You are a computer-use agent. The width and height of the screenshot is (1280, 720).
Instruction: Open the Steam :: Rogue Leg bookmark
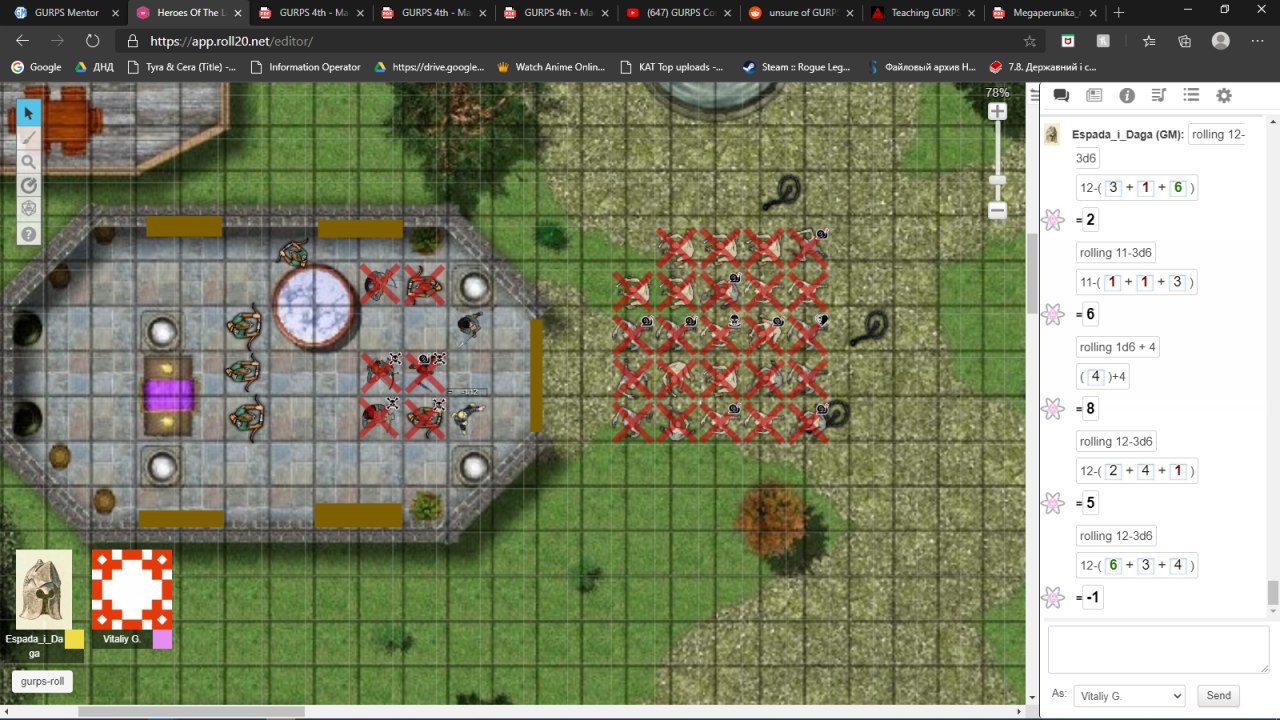(x=796, y=67)
